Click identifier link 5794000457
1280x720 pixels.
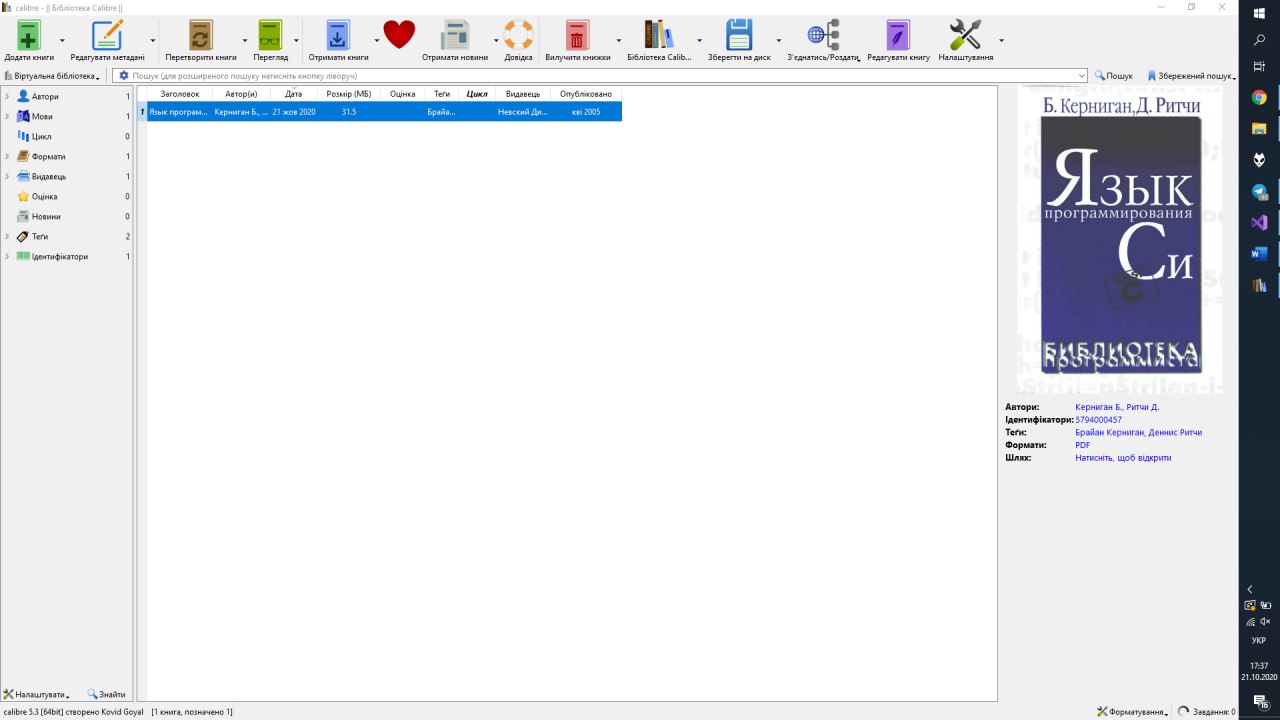click(x=1098, y=420)
